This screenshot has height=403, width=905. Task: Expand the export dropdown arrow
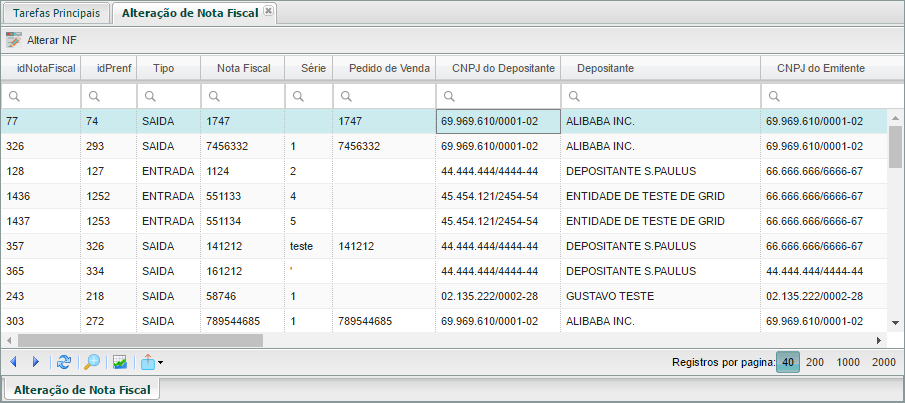[x=160, y=363]
